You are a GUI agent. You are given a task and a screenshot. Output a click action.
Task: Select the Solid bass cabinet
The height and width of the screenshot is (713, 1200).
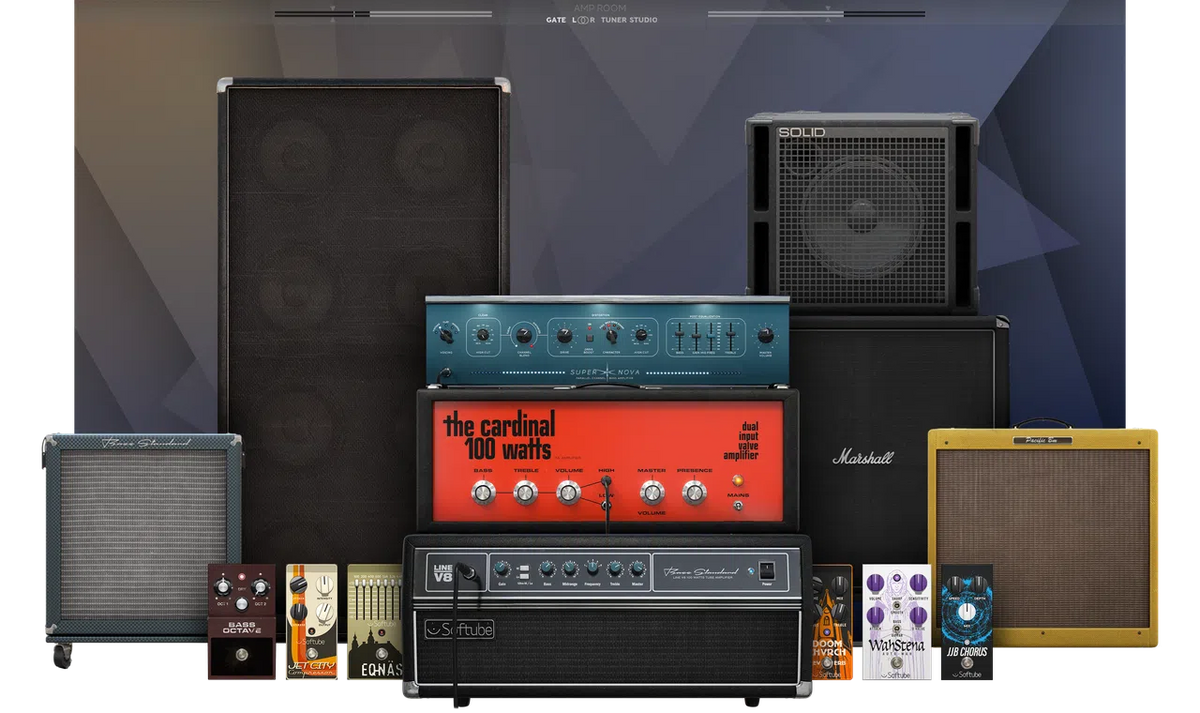tap(858, 215)
